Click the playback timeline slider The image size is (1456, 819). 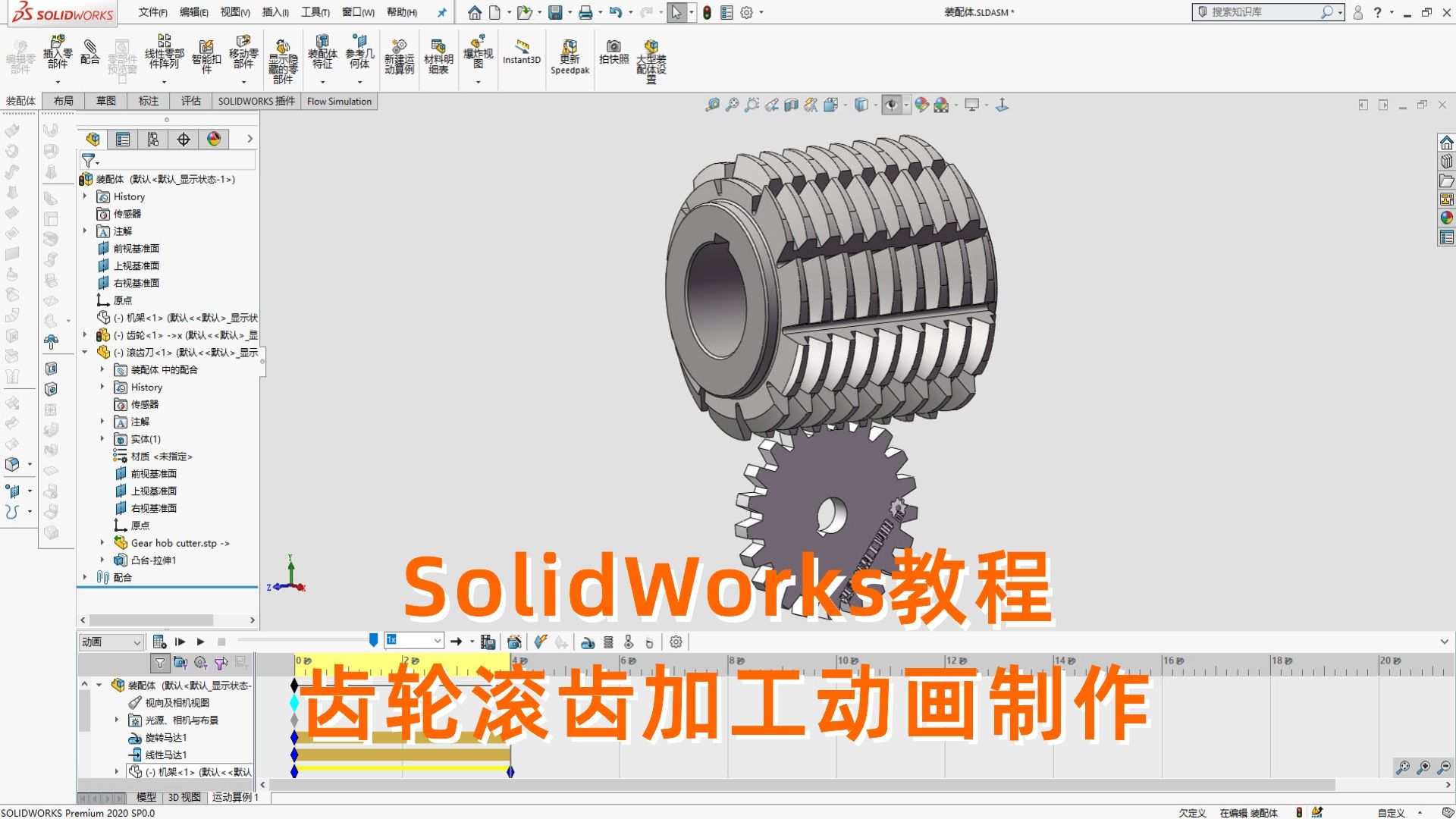372,640
